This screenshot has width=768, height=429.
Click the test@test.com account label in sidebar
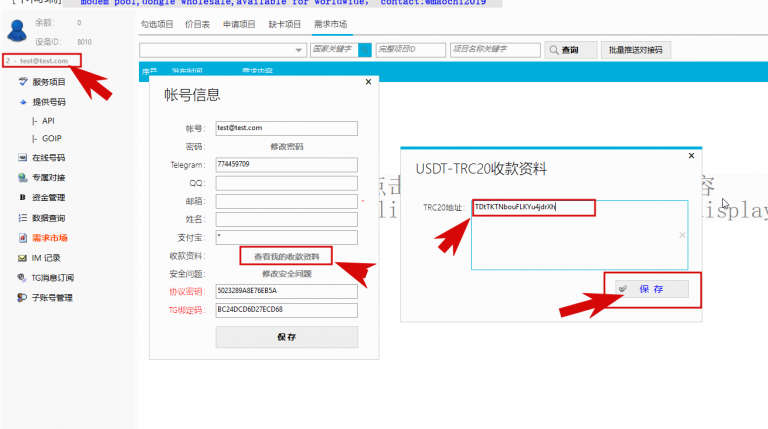click(44, 61)
